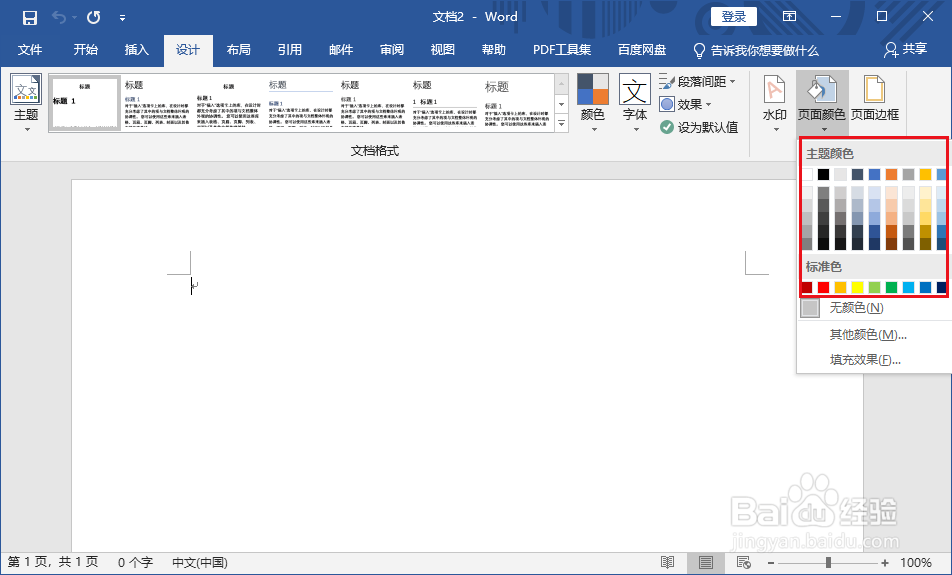Switch to the 帮助 tab
The image size is (952, 575).
tap(494, 50)
